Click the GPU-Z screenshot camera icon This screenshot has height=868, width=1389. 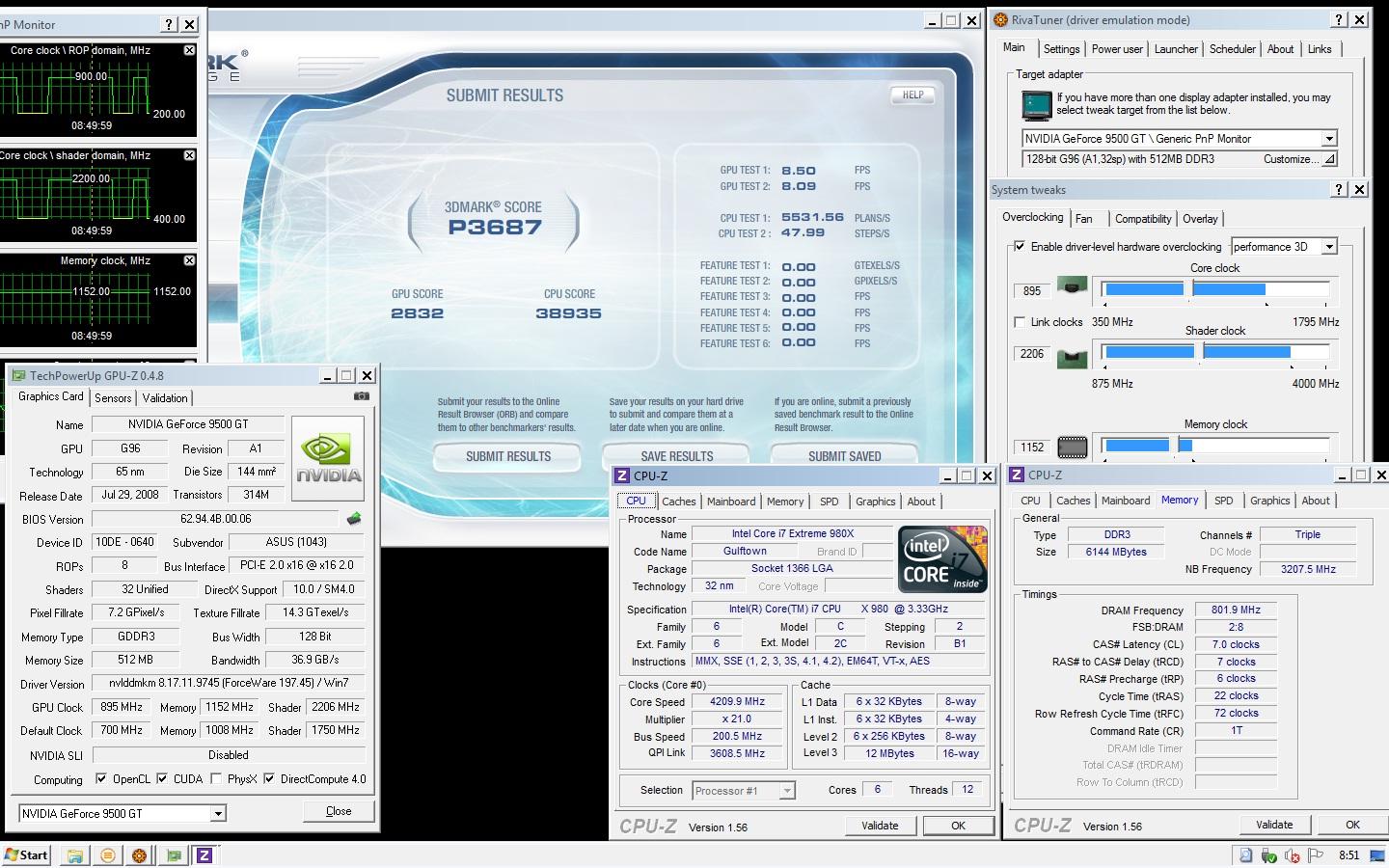pos(362,395)
